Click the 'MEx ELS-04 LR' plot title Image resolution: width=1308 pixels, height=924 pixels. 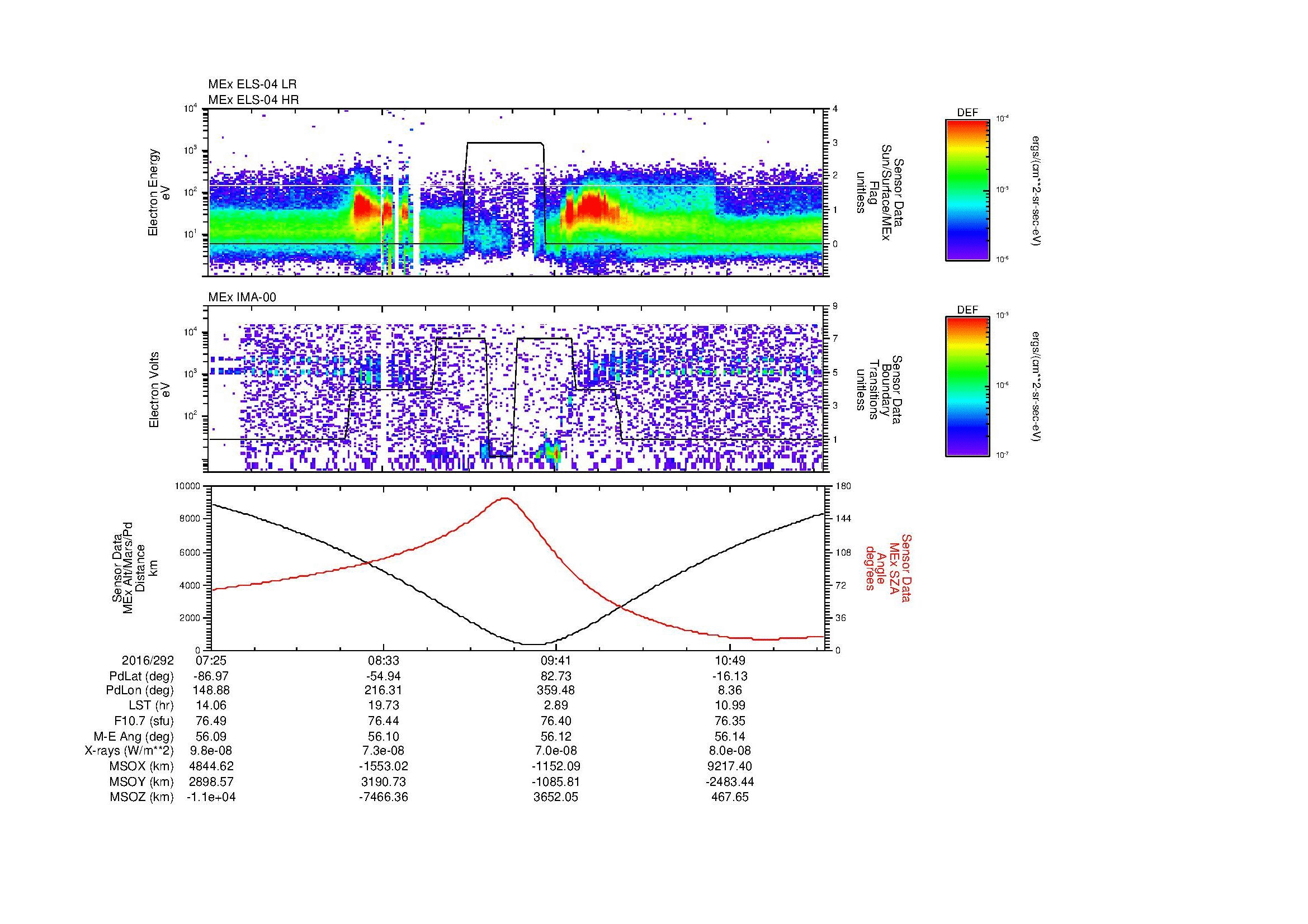(x=252, y=84)
